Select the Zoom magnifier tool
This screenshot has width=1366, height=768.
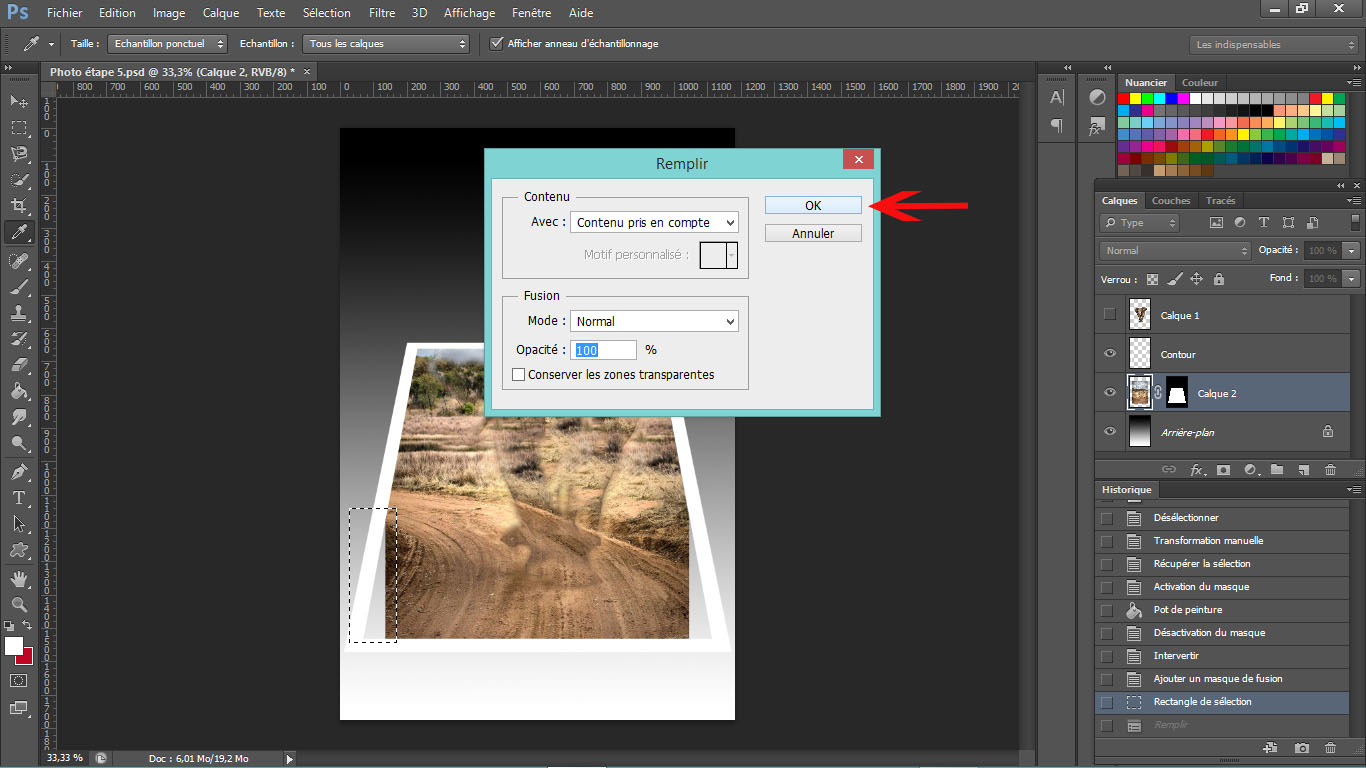[19, 604]
